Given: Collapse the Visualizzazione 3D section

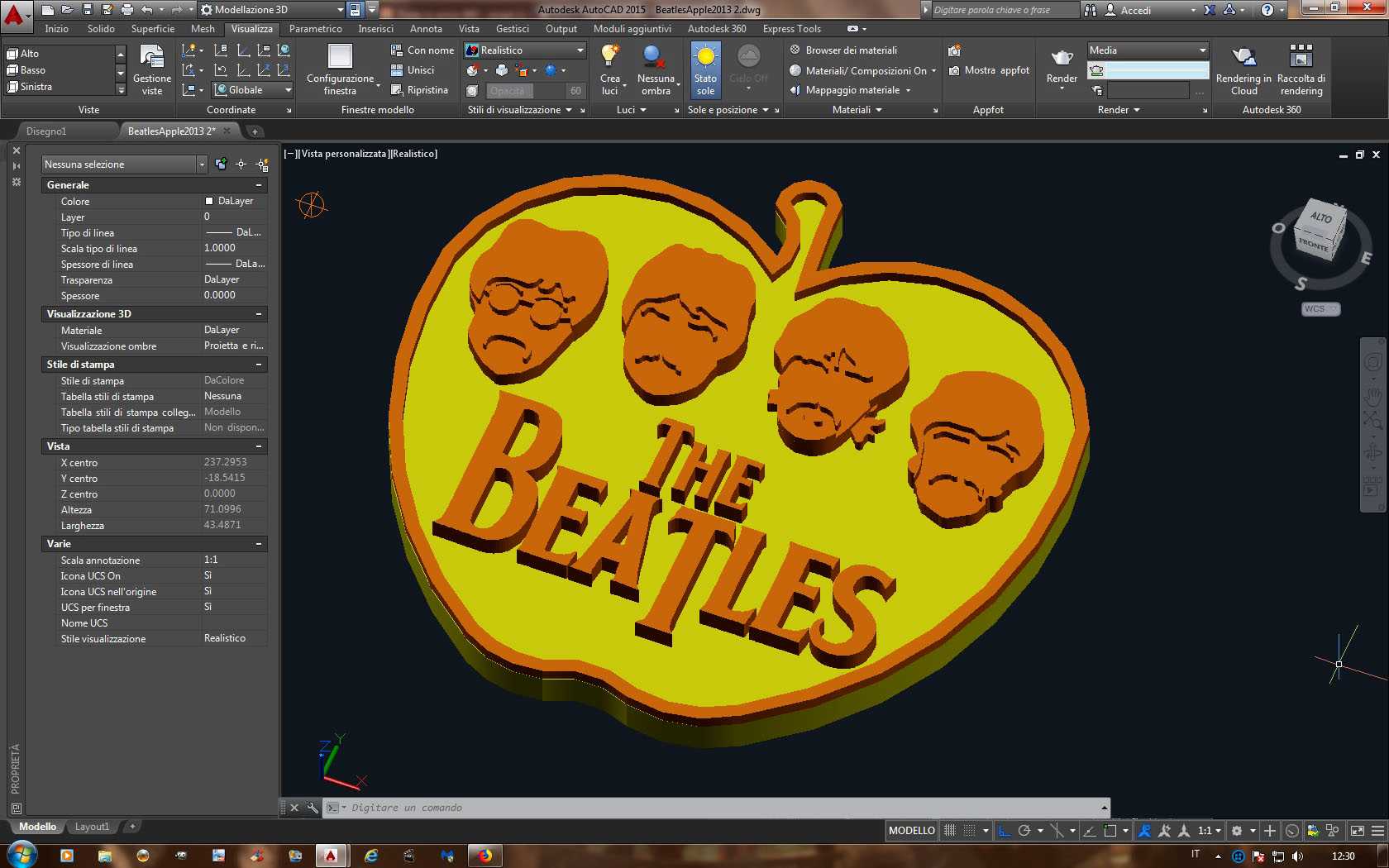Looking at the screenshot, I should point(259,314).
